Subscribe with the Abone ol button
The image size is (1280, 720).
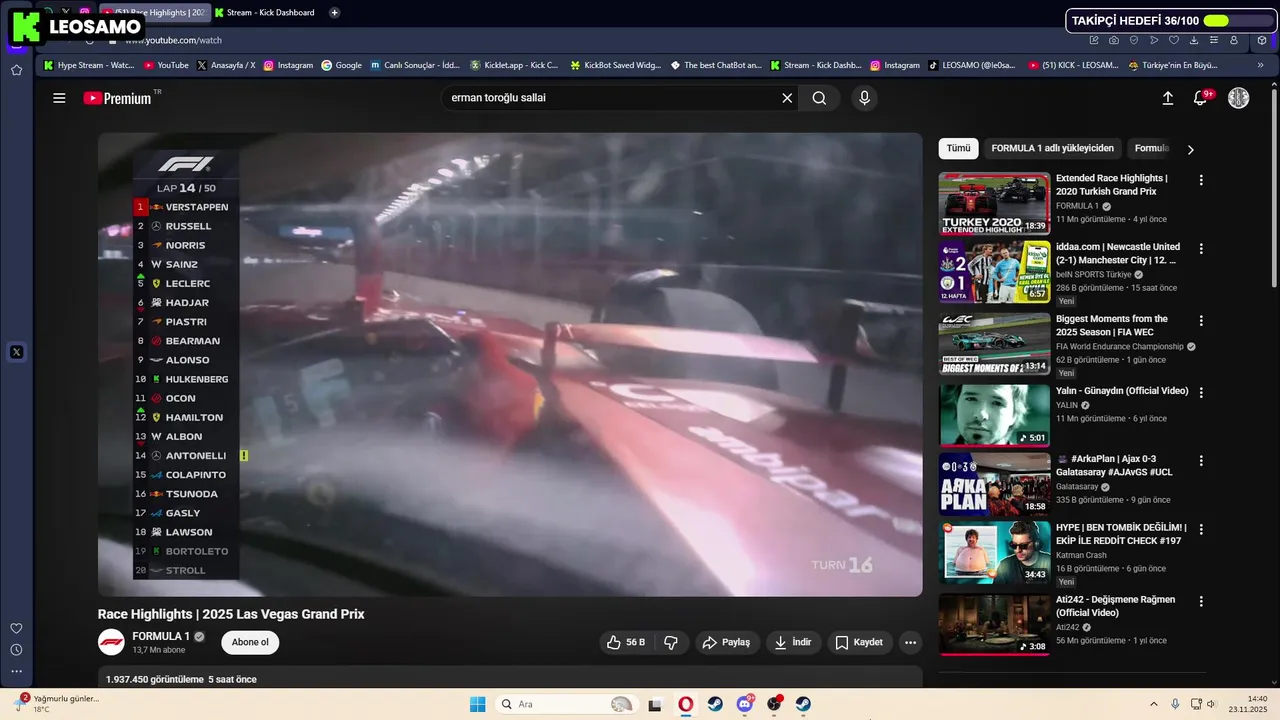click(x=250, y=642)
